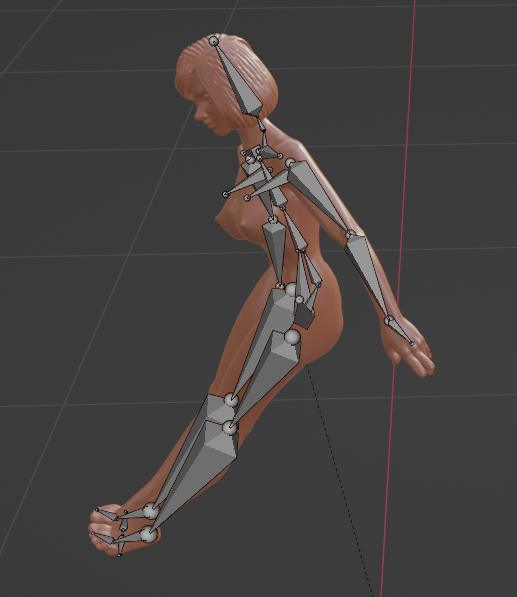Screen dimensions: 517x597
Task: Click the upper knee joint sphere
Action: [x=231, y=400]
